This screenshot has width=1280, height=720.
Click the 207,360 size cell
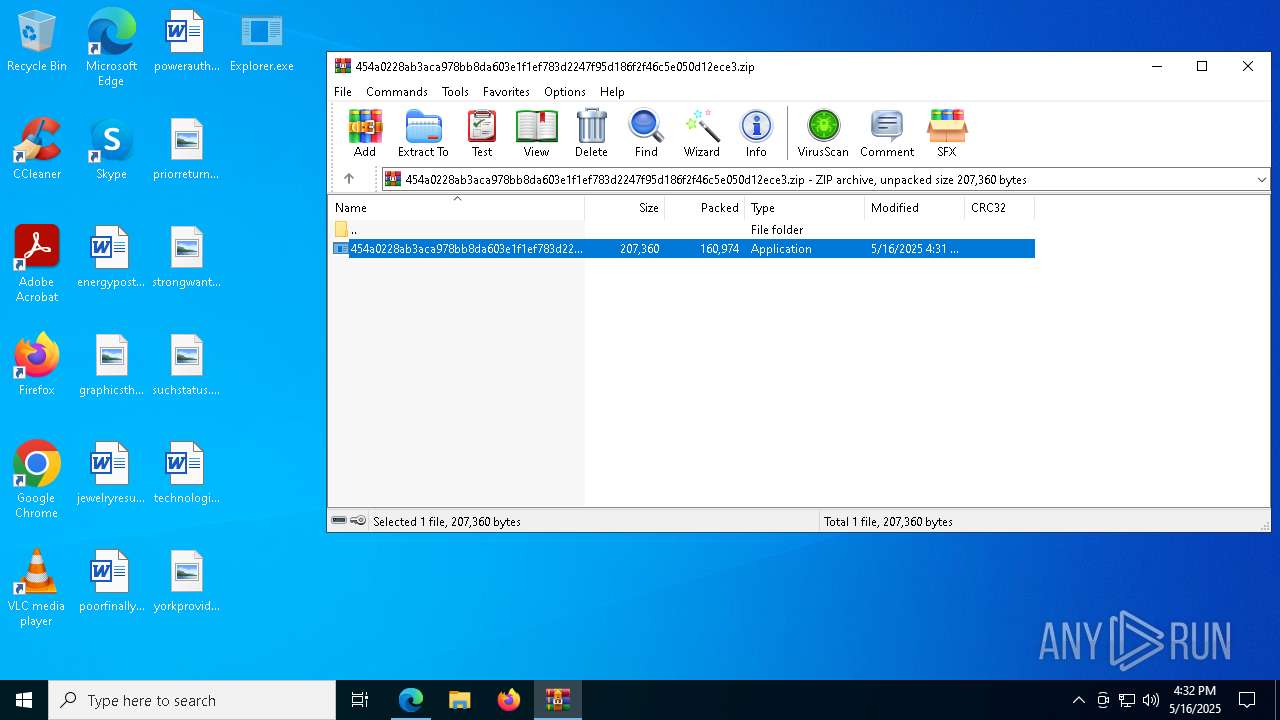click(639, 249)
